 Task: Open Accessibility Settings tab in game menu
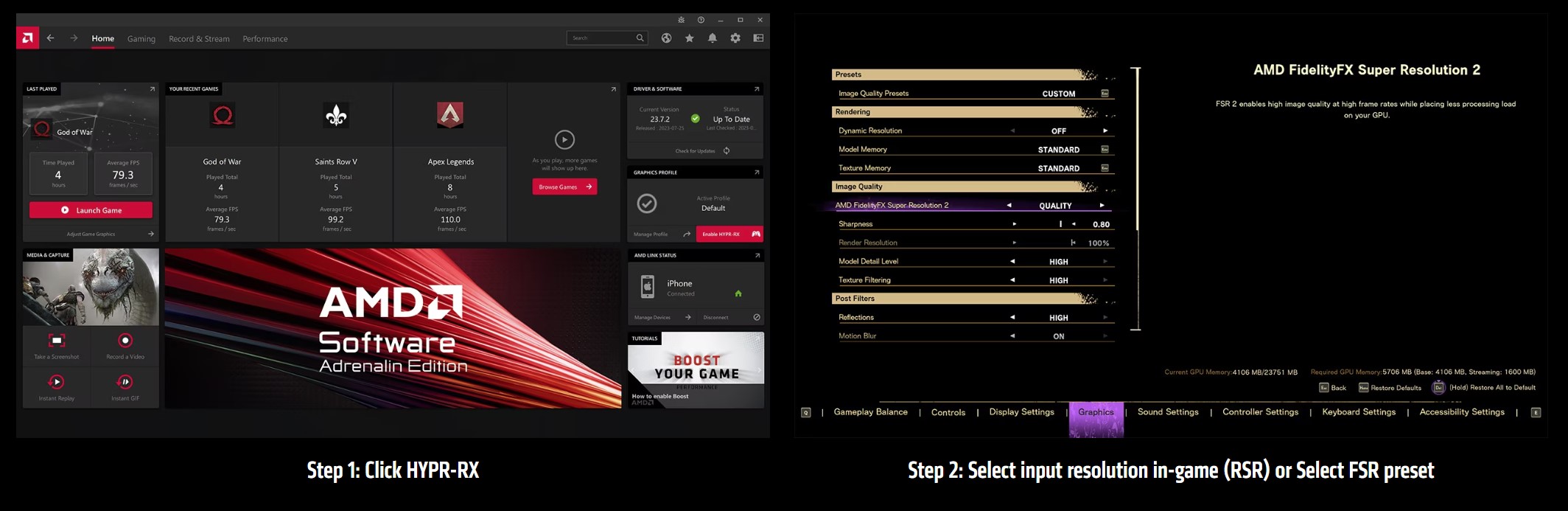[x=1462, y=412]
